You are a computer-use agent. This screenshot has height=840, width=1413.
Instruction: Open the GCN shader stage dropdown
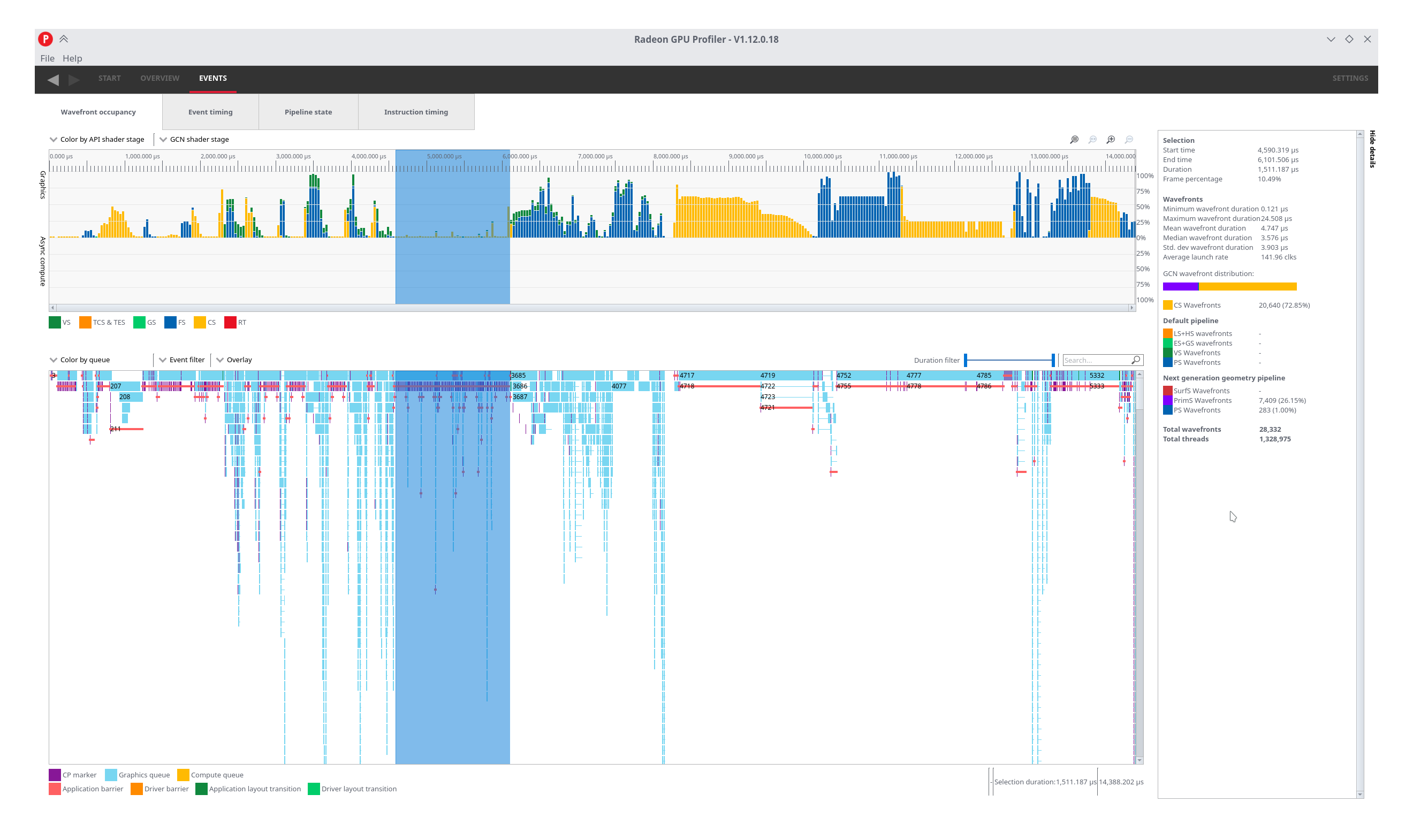194,139
